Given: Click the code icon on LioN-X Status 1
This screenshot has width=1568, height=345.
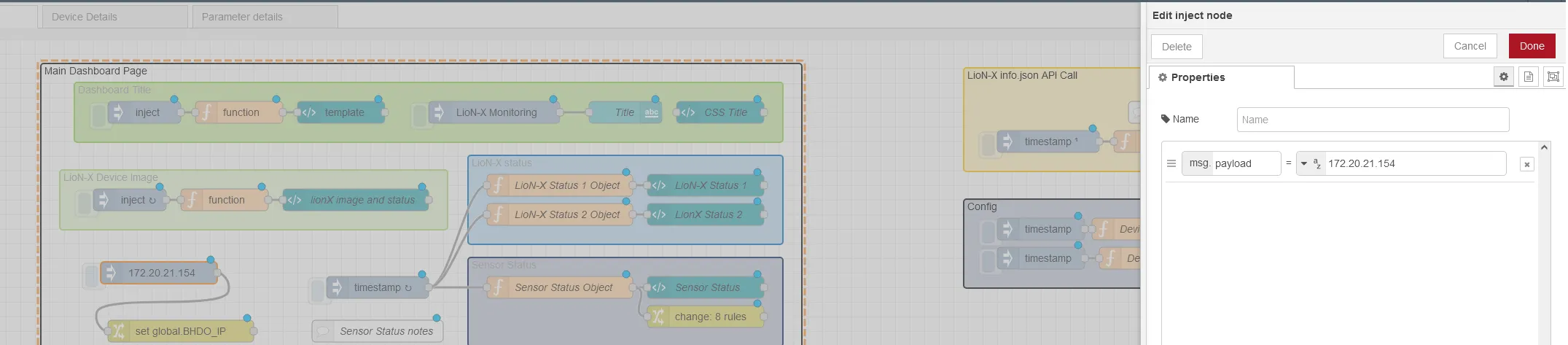Looking at the screenshot, I should click(658, 185).
